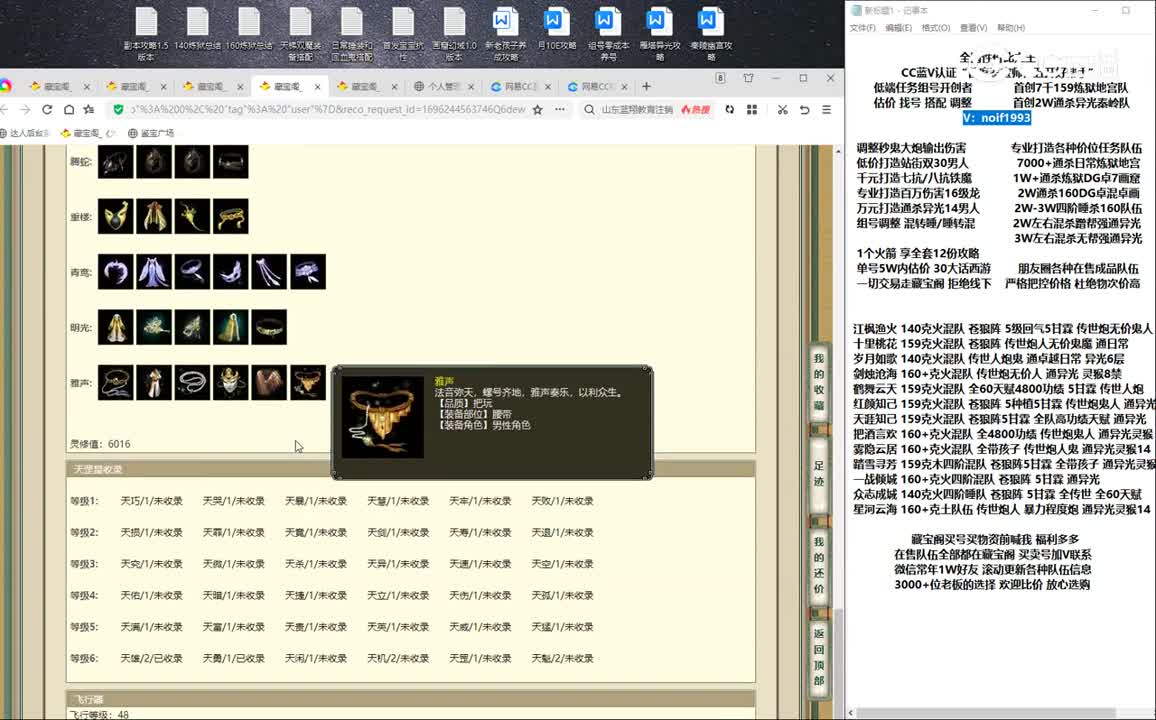Screen dimensions: 1156x720
Task: Select the first robe icon in 明光 row
Action: (116, 327)
